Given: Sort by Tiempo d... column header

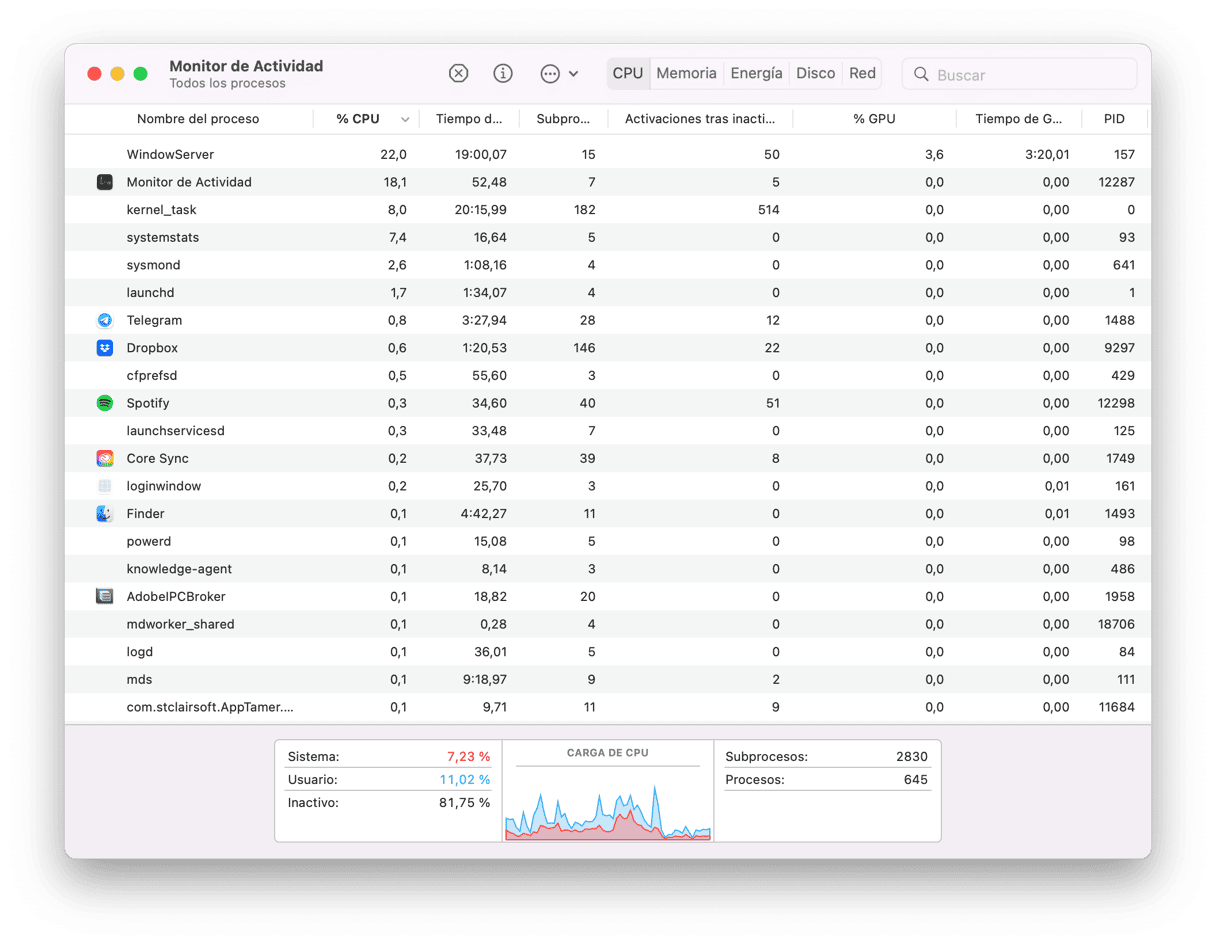Looking at the screenshot, I should [x=469, y=119].
